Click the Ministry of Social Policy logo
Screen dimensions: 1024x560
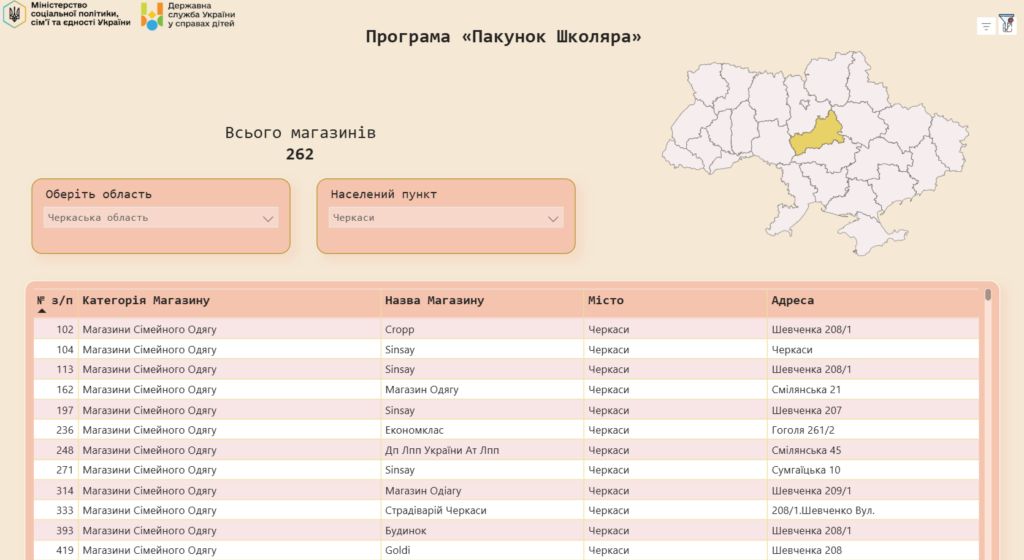tap(66, 14)
